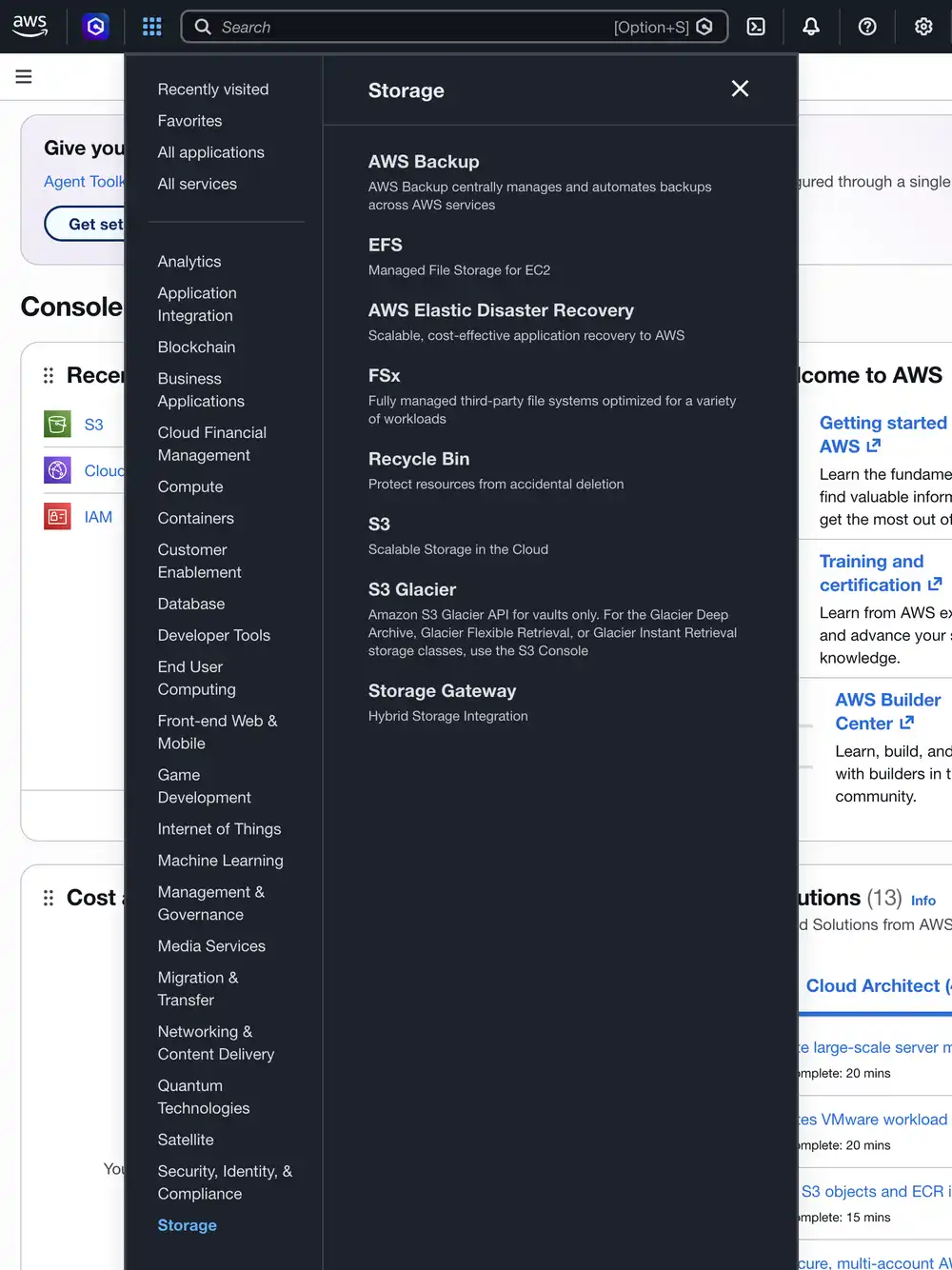Open the S3 link in Recently visited
This screenshot has height=1270, width=952.
click(93, 425)
